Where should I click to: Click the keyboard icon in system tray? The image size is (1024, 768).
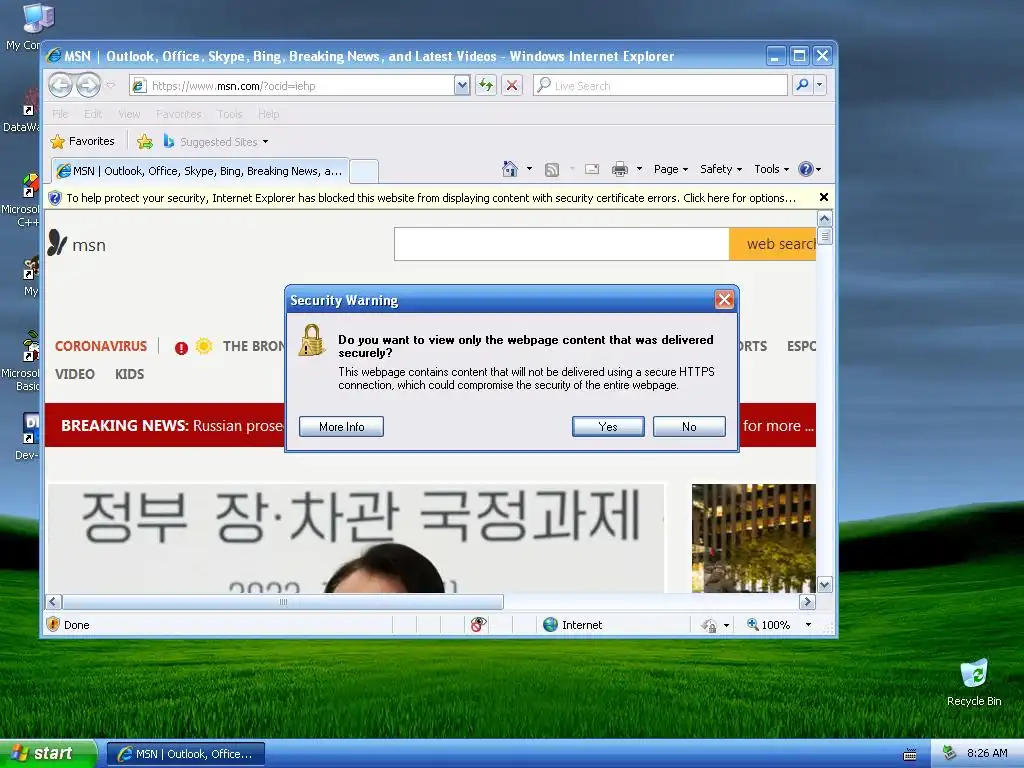click(x=910, y=754)
